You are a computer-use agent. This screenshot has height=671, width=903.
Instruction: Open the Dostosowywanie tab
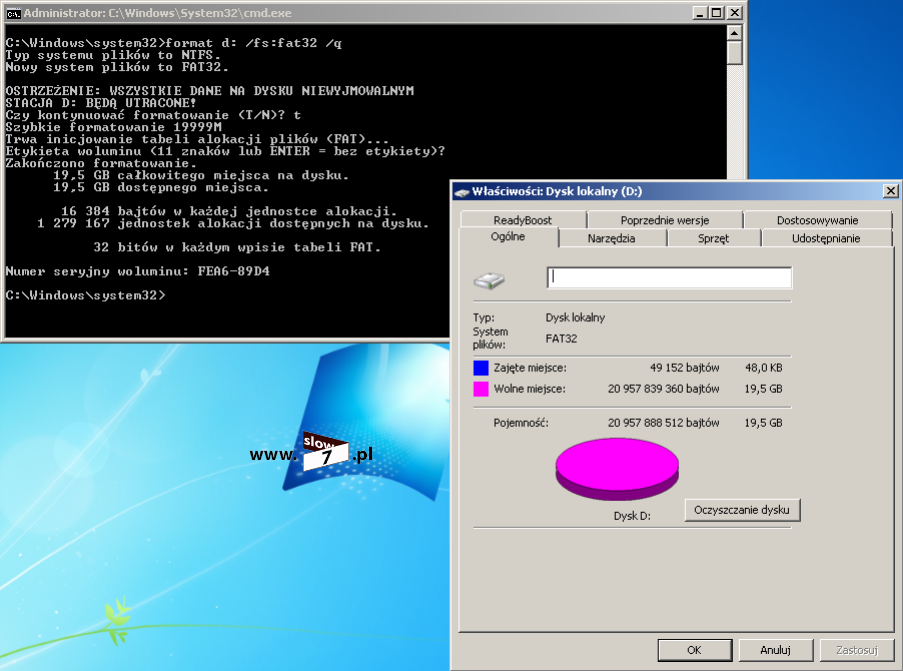tap(817, 220)
